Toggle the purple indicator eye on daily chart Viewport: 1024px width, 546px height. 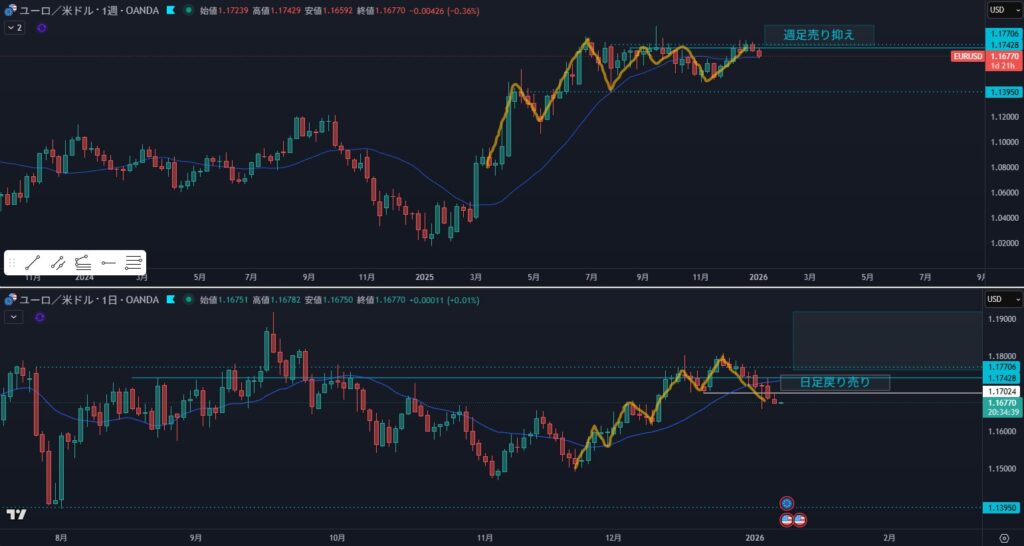click(x=41, y=317)
